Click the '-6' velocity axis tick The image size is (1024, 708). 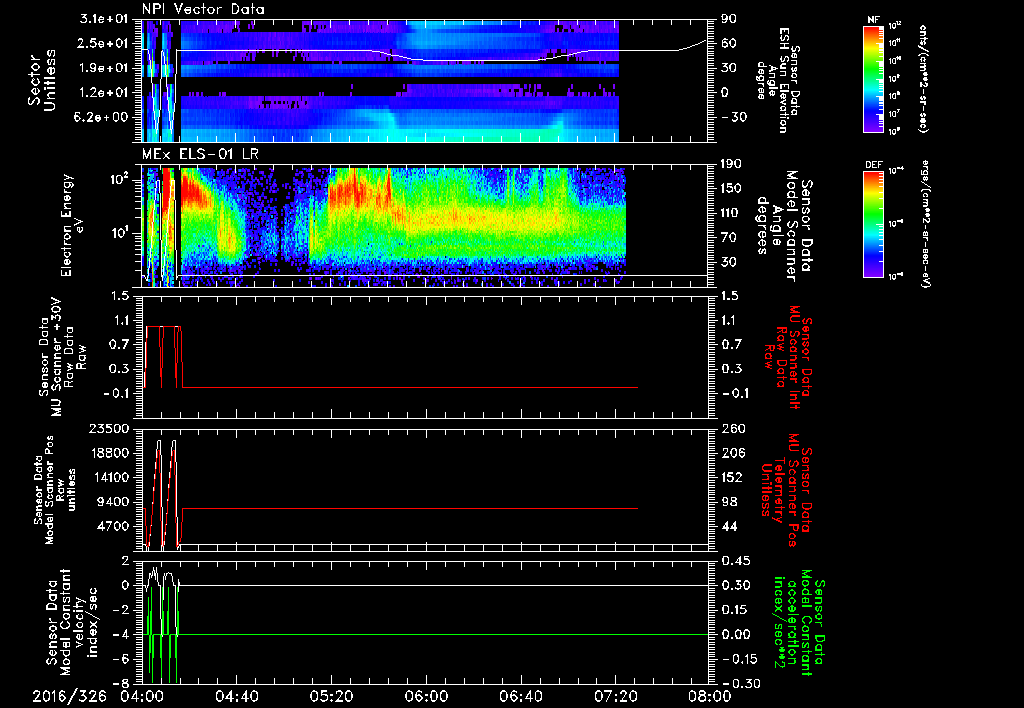(x=121, y=659)
